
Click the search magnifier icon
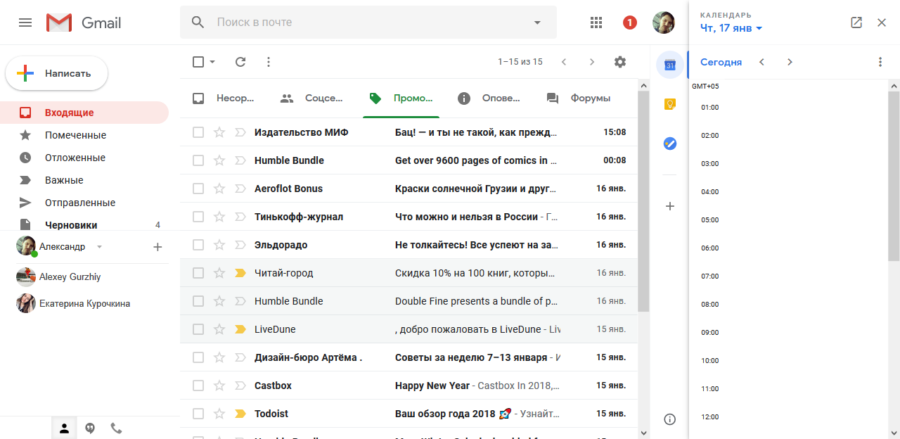pos(197,22)
